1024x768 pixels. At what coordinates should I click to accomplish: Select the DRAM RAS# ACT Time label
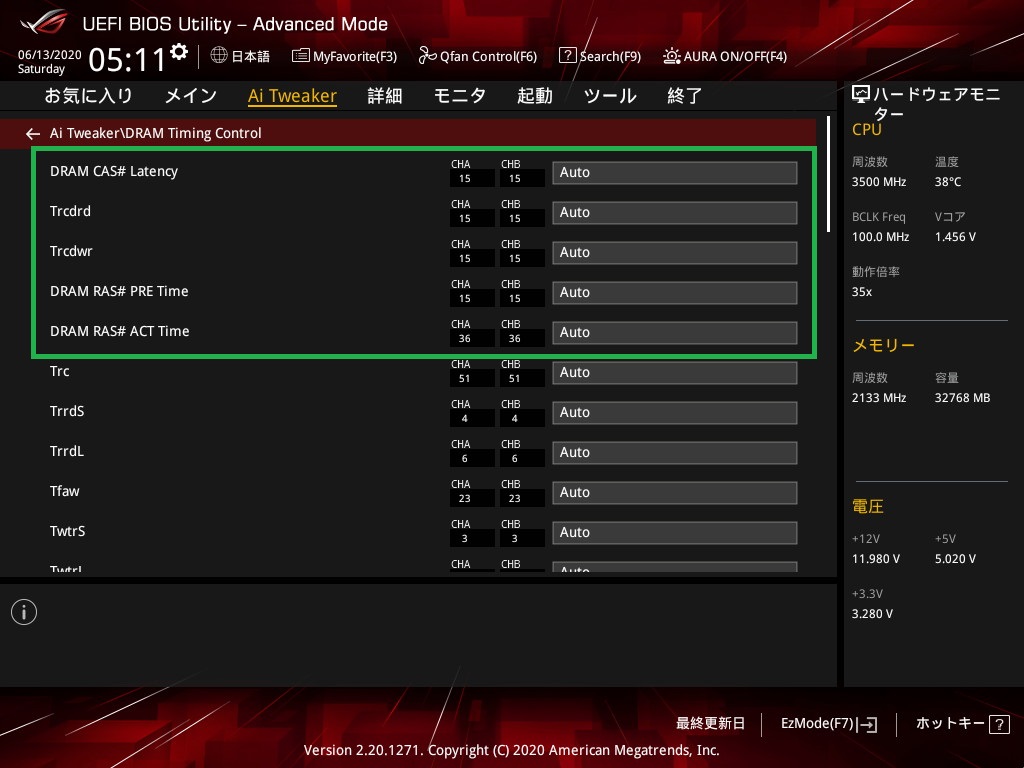pos(120,331)
